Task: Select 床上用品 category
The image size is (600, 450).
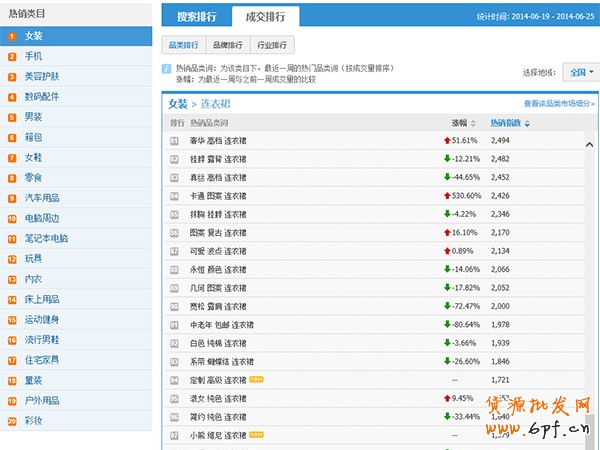Action: tap(76, 300)
